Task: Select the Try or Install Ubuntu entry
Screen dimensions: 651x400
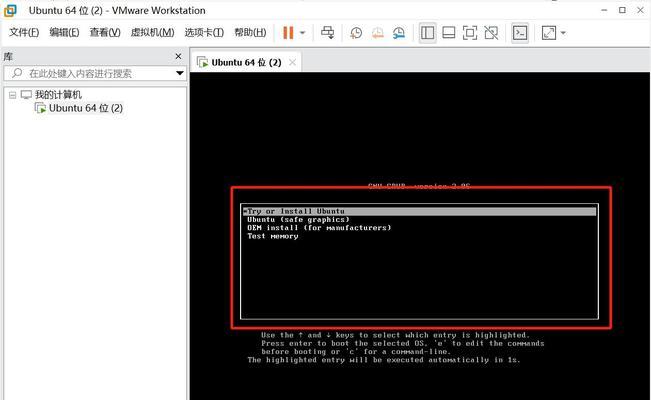Action: tap(419, 211)
